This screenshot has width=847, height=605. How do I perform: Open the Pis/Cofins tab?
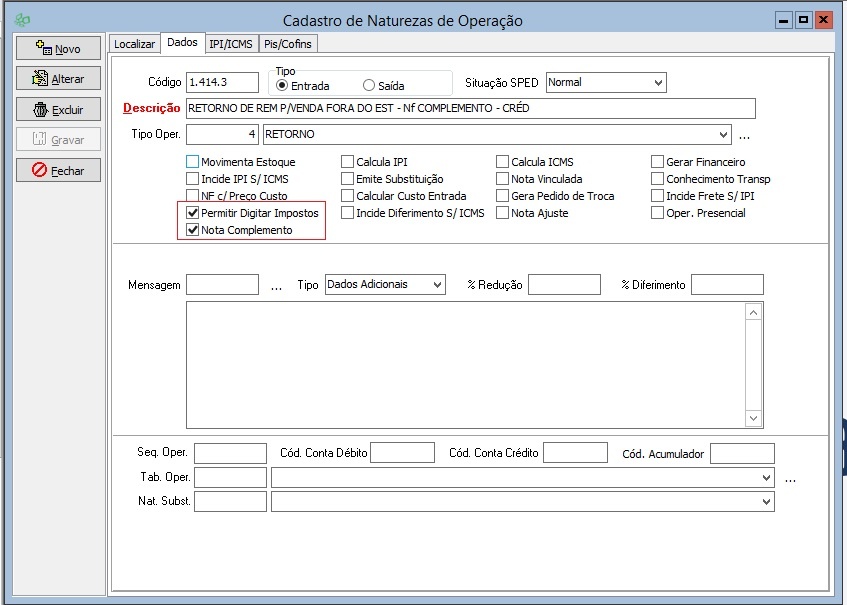pos(288,44)
